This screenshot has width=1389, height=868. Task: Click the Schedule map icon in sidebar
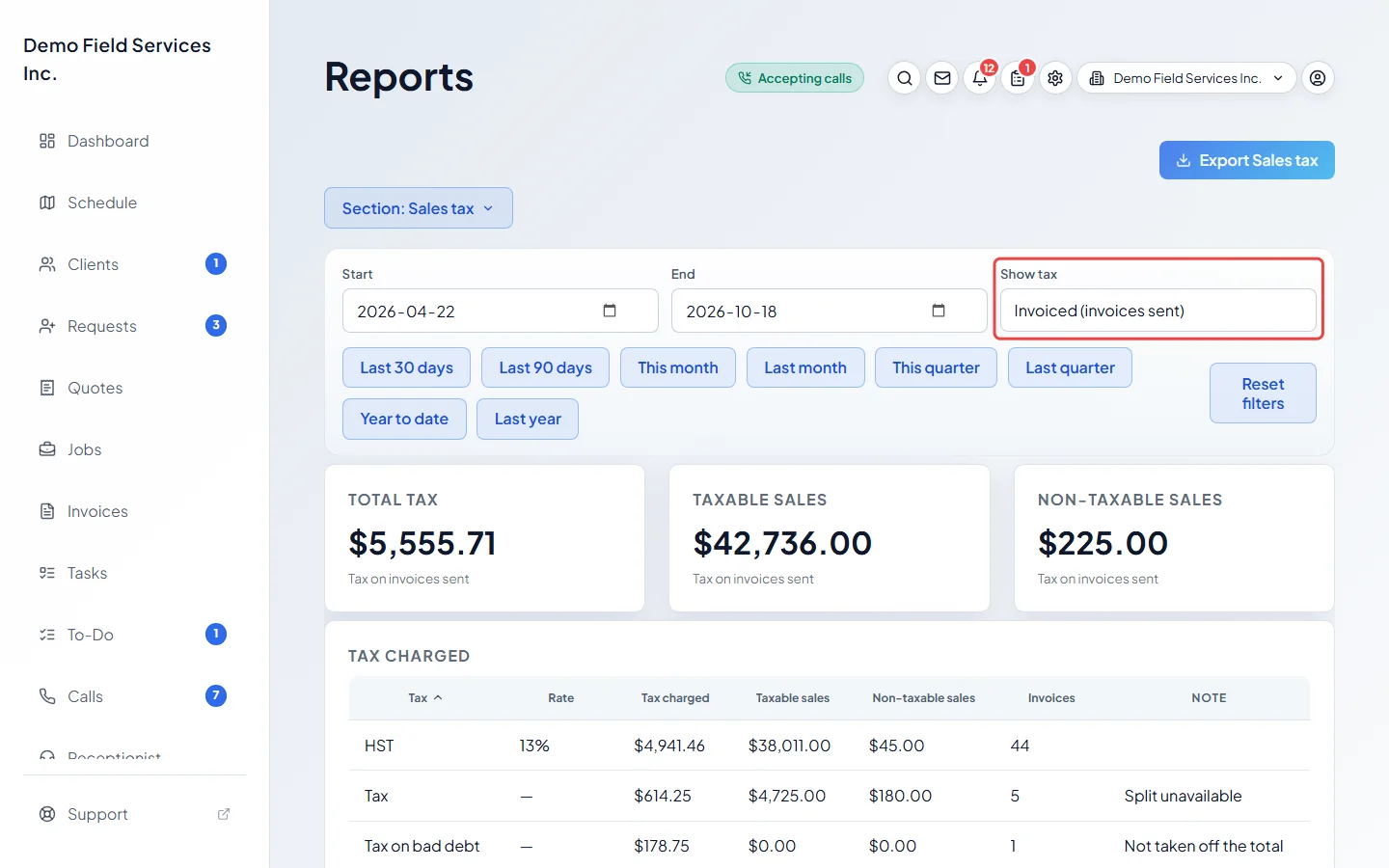tap(47, 203)
